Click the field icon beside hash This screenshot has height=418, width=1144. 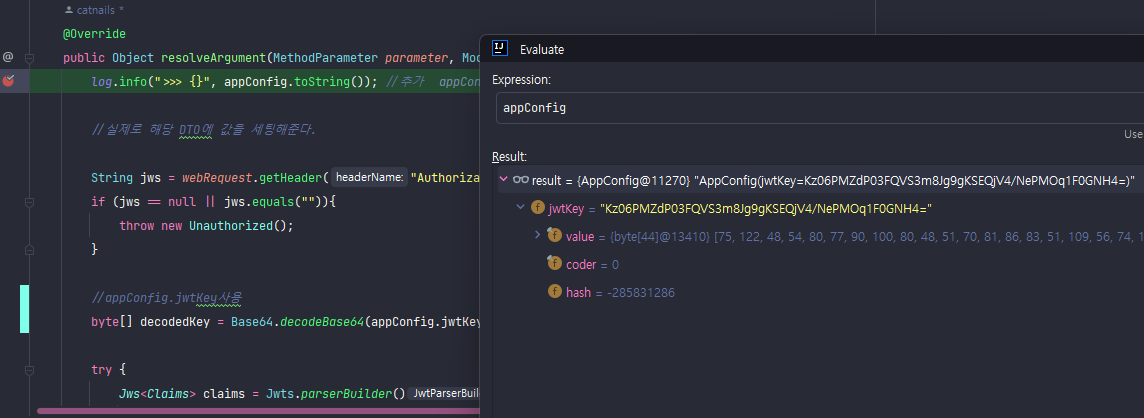pos(554,293)
